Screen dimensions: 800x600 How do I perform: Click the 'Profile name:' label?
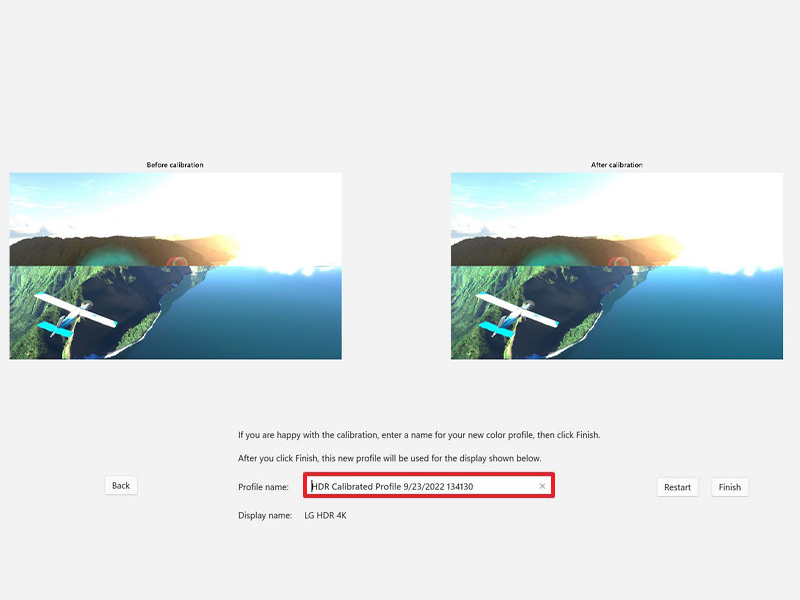click(263, 487)
